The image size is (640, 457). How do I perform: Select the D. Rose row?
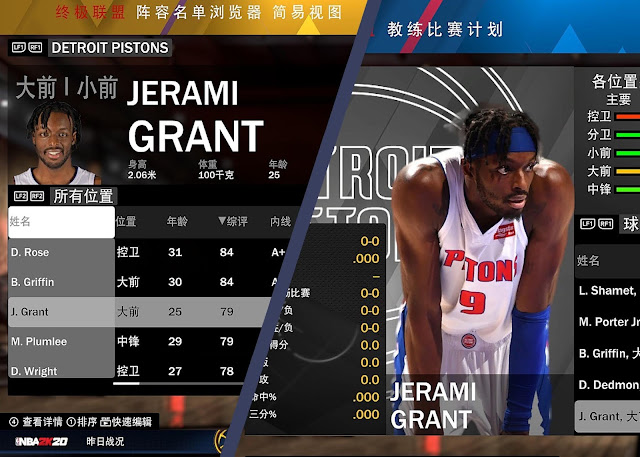point(147,252)
